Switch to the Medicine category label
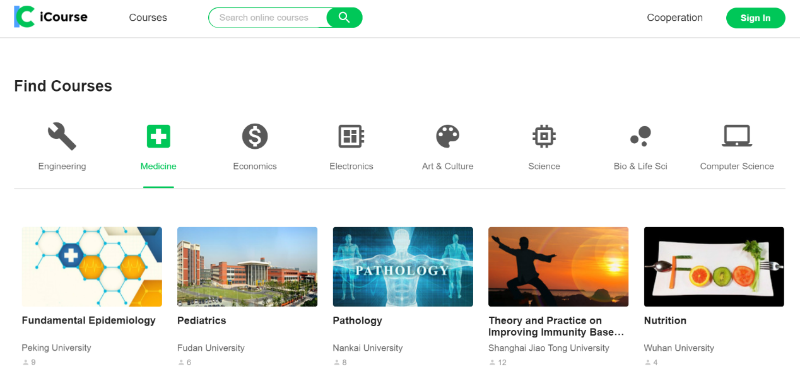800x381 pixels. [x=158, y=166]
